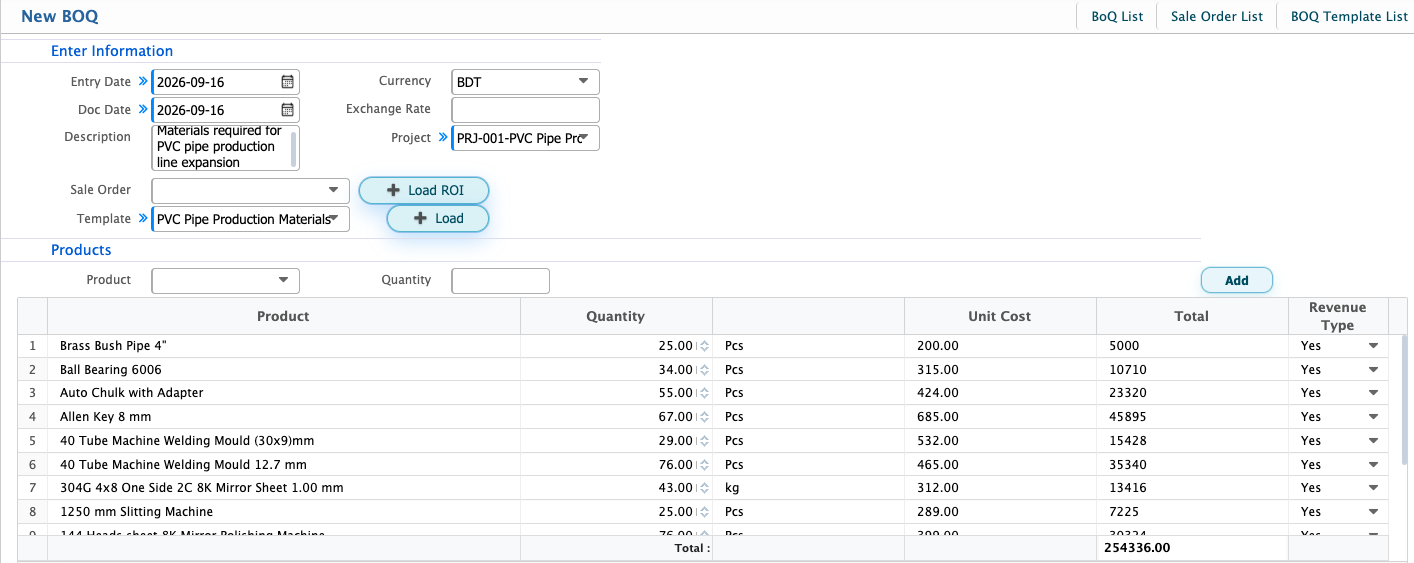The width and height of the screenshot is (1414, 563).
Task: Click quantity stepper arrows for Brass Bush Pipe 4"
Action: tap(704, 346)
